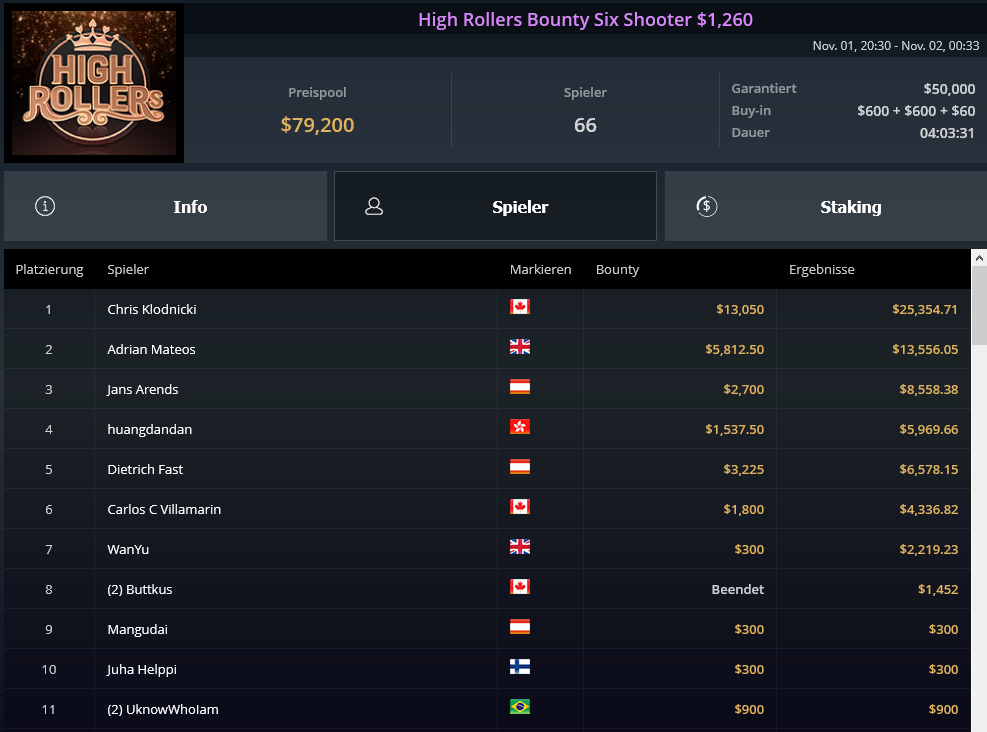Click the Beendet bounty status

(x=738, y=589)
